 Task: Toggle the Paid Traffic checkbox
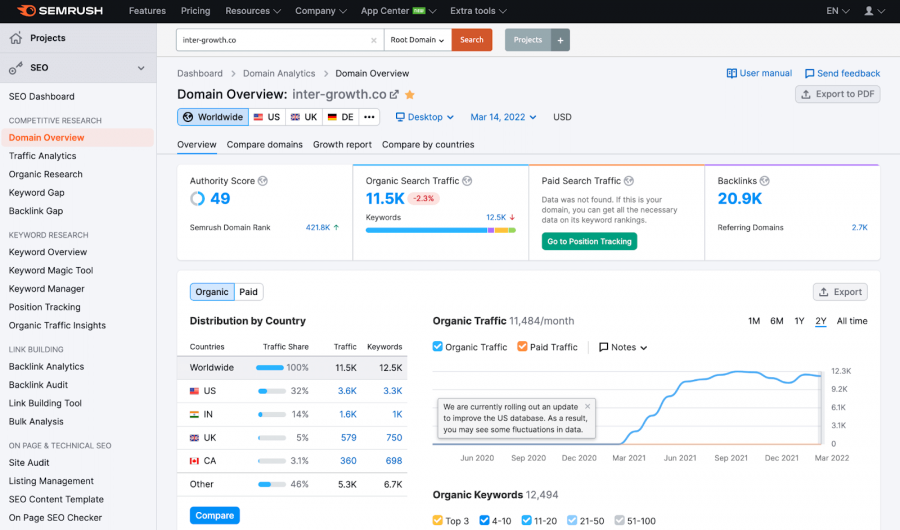(x=522, y=346)
